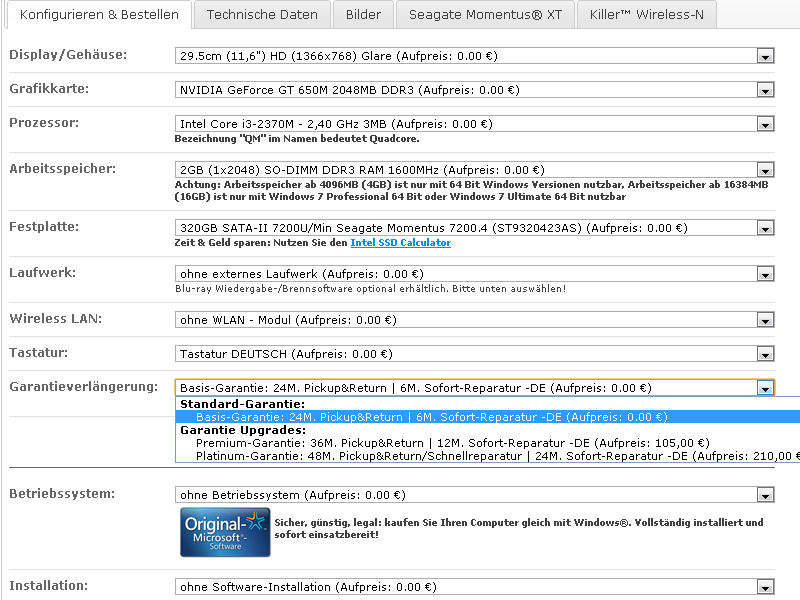
Task: Click the 29.5cm HD Glare display field
Action: pyautogui.click(x=474, y=56)
